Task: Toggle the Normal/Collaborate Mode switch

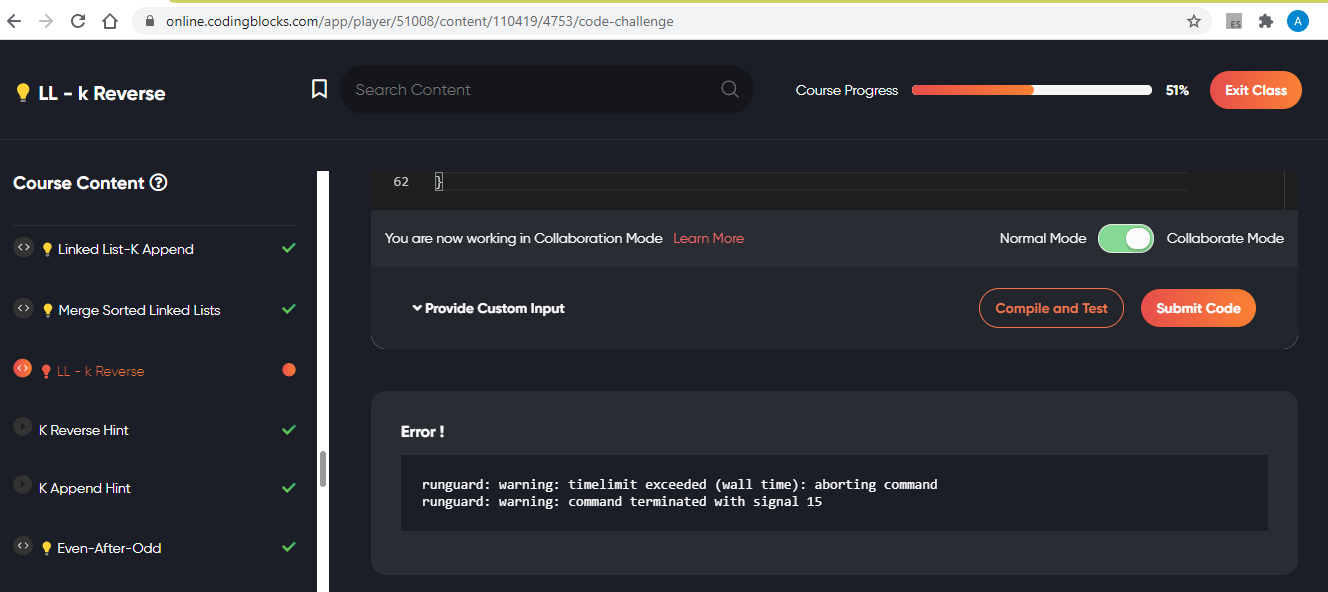Action: (x=1126, y=238)
